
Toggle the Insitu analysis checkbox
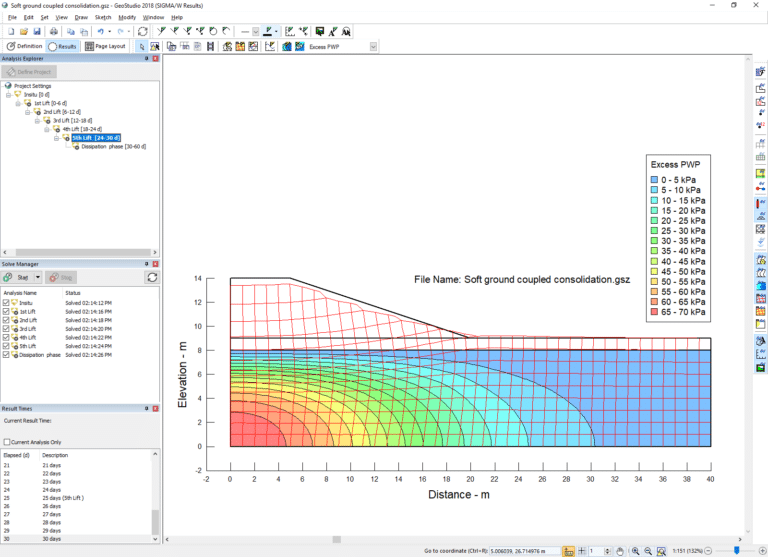pos(6,301)
